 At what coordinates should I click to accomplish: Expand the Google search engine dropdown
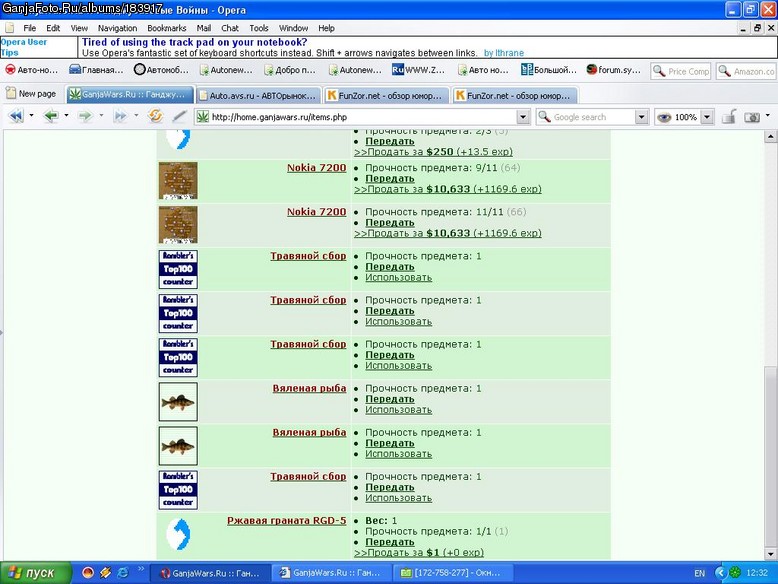click(x=641, y=117)
